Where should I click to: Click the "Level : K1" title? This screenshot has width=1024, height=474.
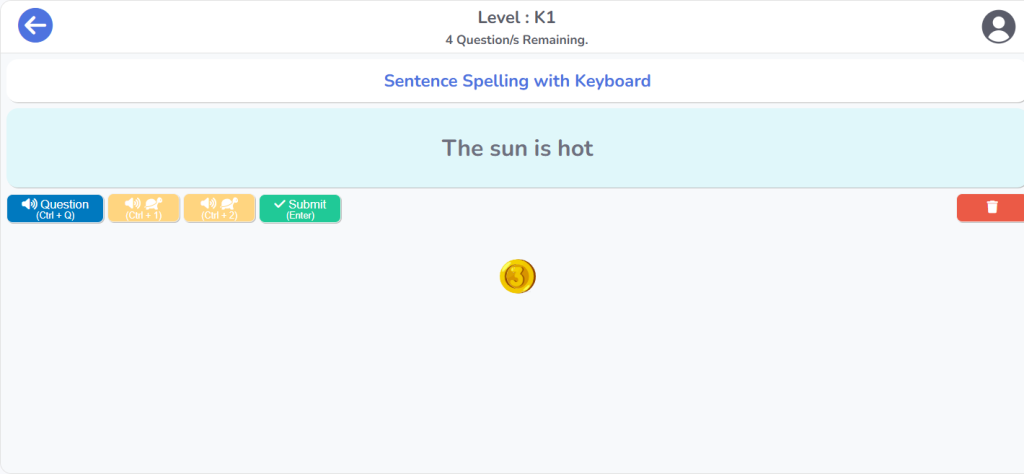516,16
